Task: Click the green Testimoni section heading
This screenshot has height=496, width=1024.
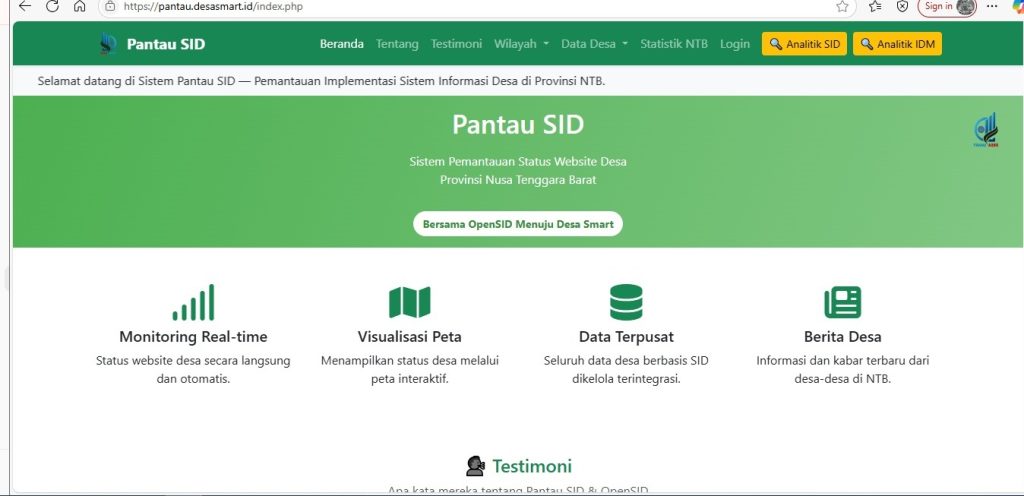Action: [x=532, y=466]
